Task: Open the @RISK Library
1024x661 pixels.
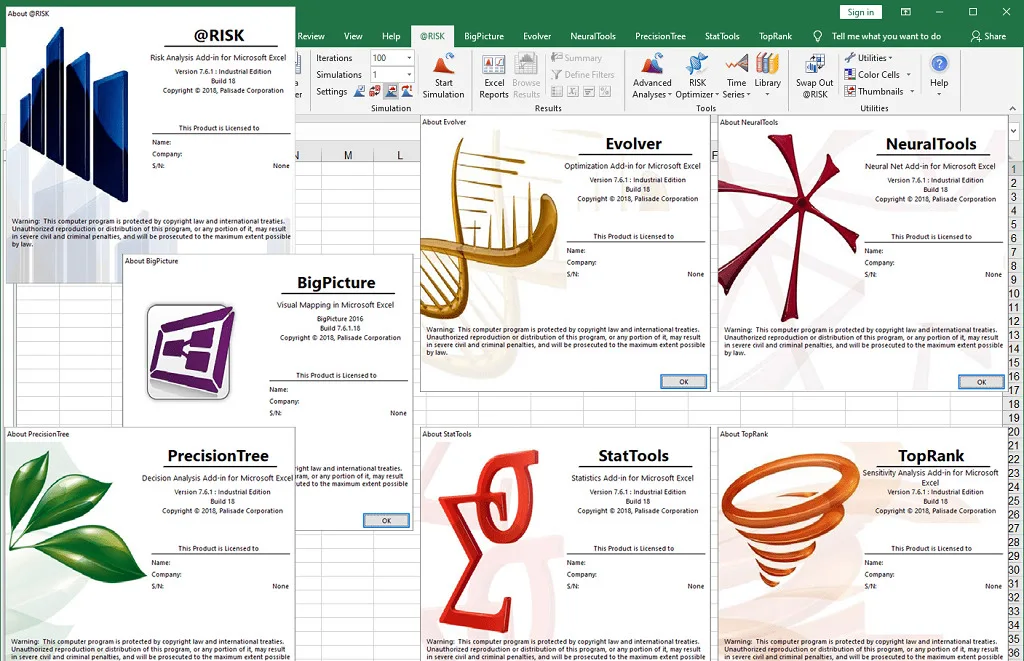Action: 767,76
